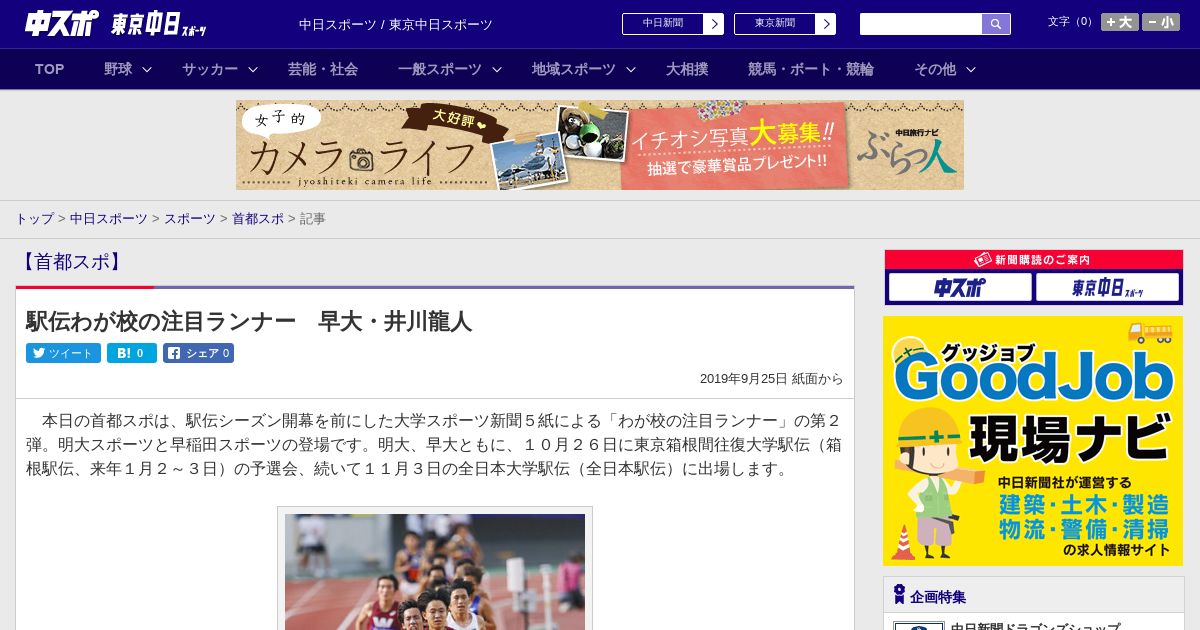Open the 競馬・ボート・競輪 menu item
This screenshot has width=1200, height=630.
[811, 69]
